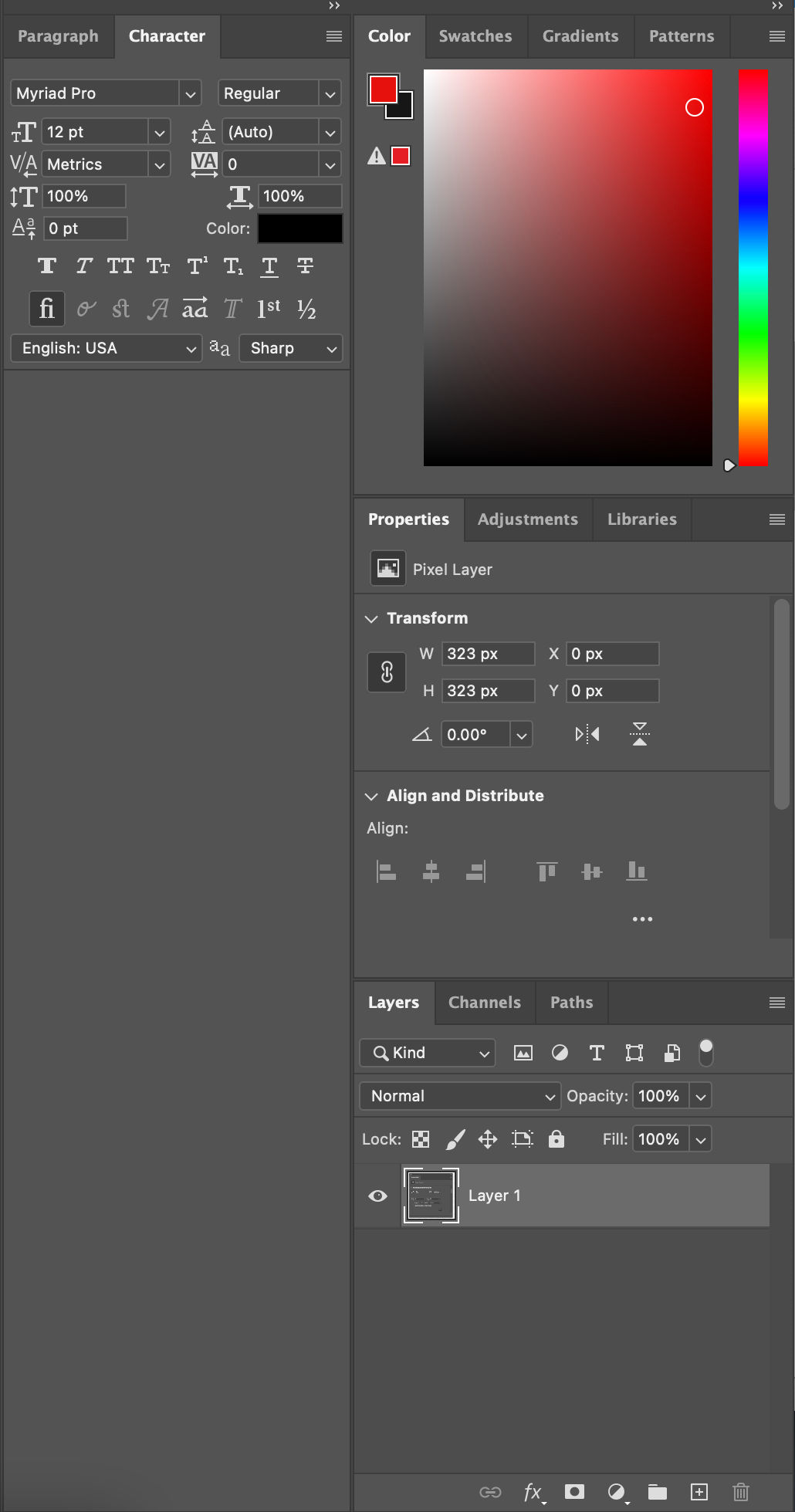Click the Align Bottom Edges icon

coord(637,871)
